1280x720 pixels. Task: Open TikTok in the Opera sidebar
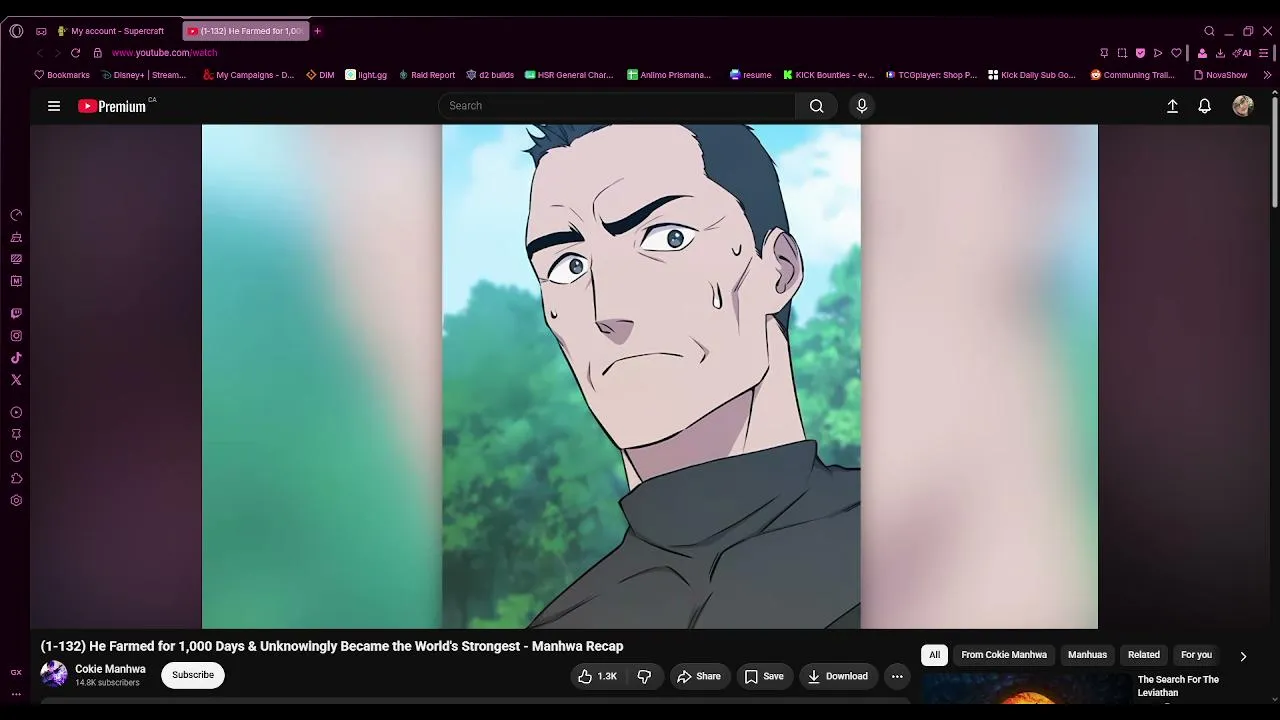coord(16,358)
